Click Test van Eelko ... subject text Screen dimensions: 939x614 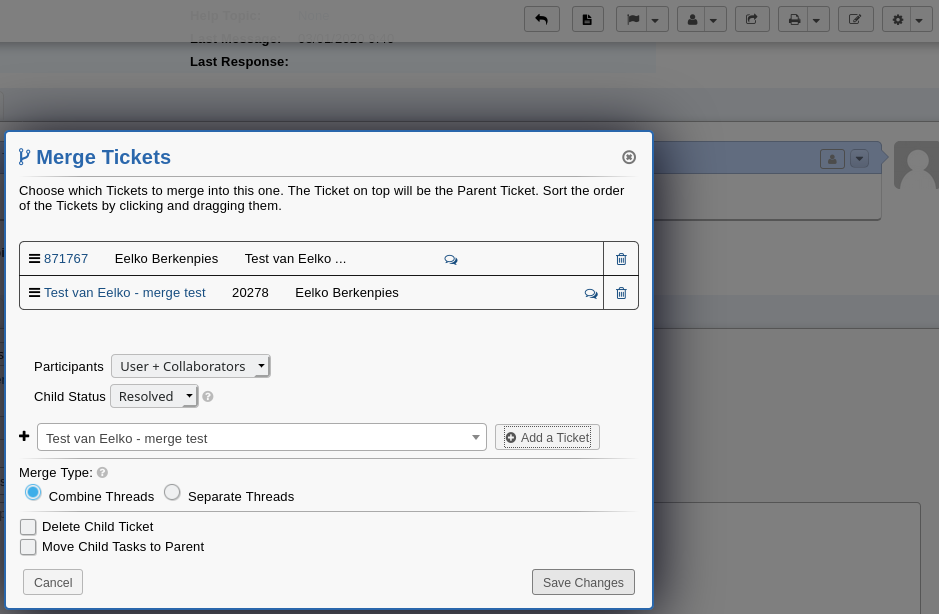click(x=295, y=259)
